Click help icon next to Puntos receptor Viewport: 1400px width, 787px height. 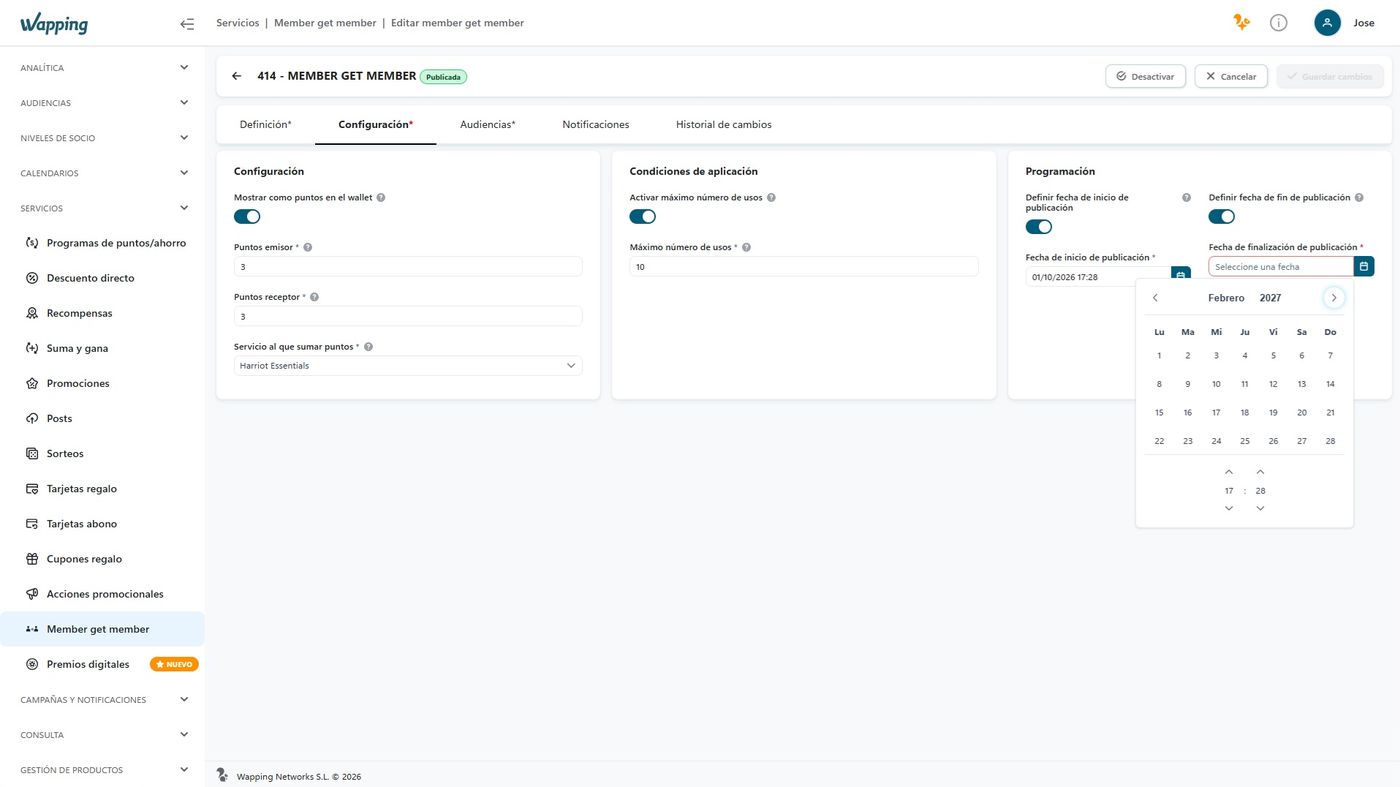(315, 297)
